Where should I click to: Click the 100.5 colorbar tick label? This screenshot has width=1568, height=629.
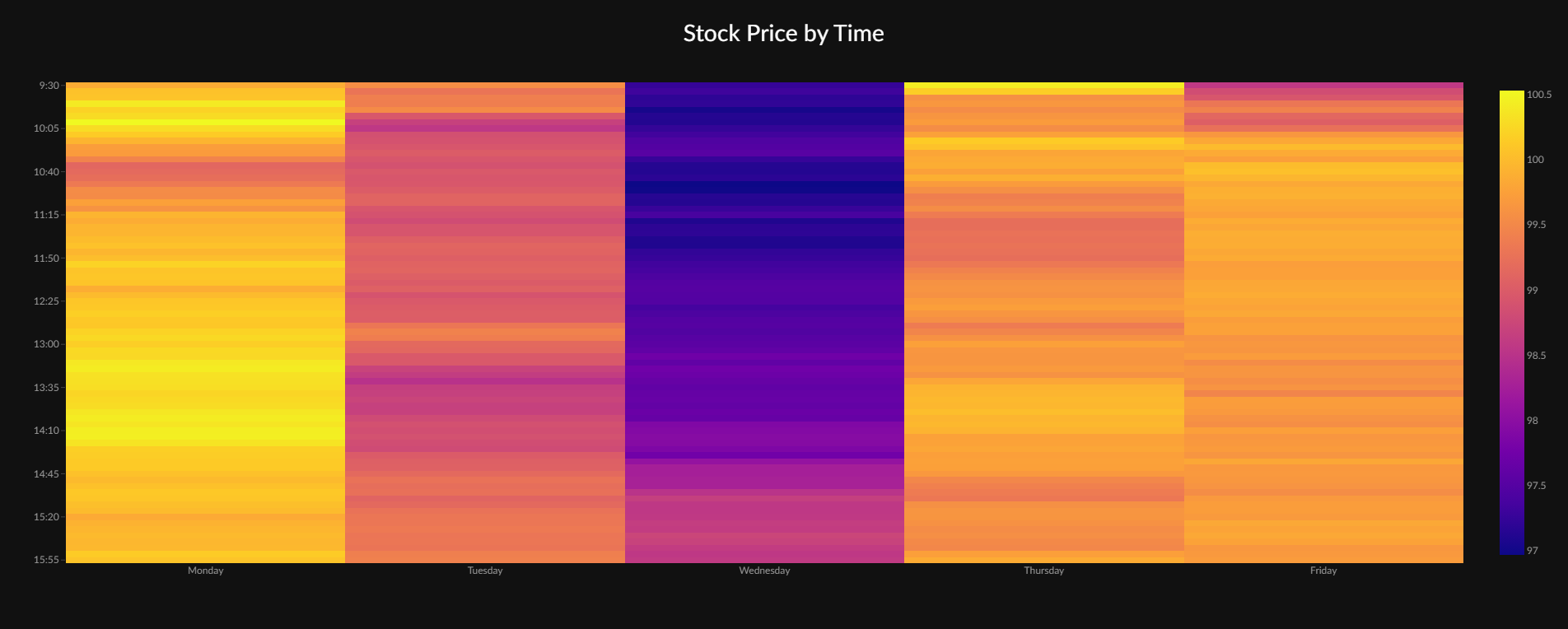1538,95
